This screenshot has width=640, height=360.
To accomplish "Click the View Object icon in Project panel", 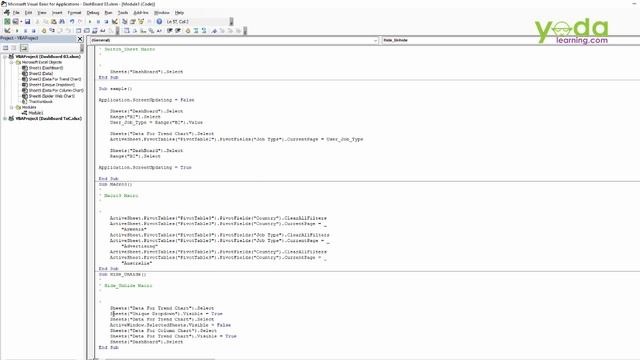I will coord(14,48).
